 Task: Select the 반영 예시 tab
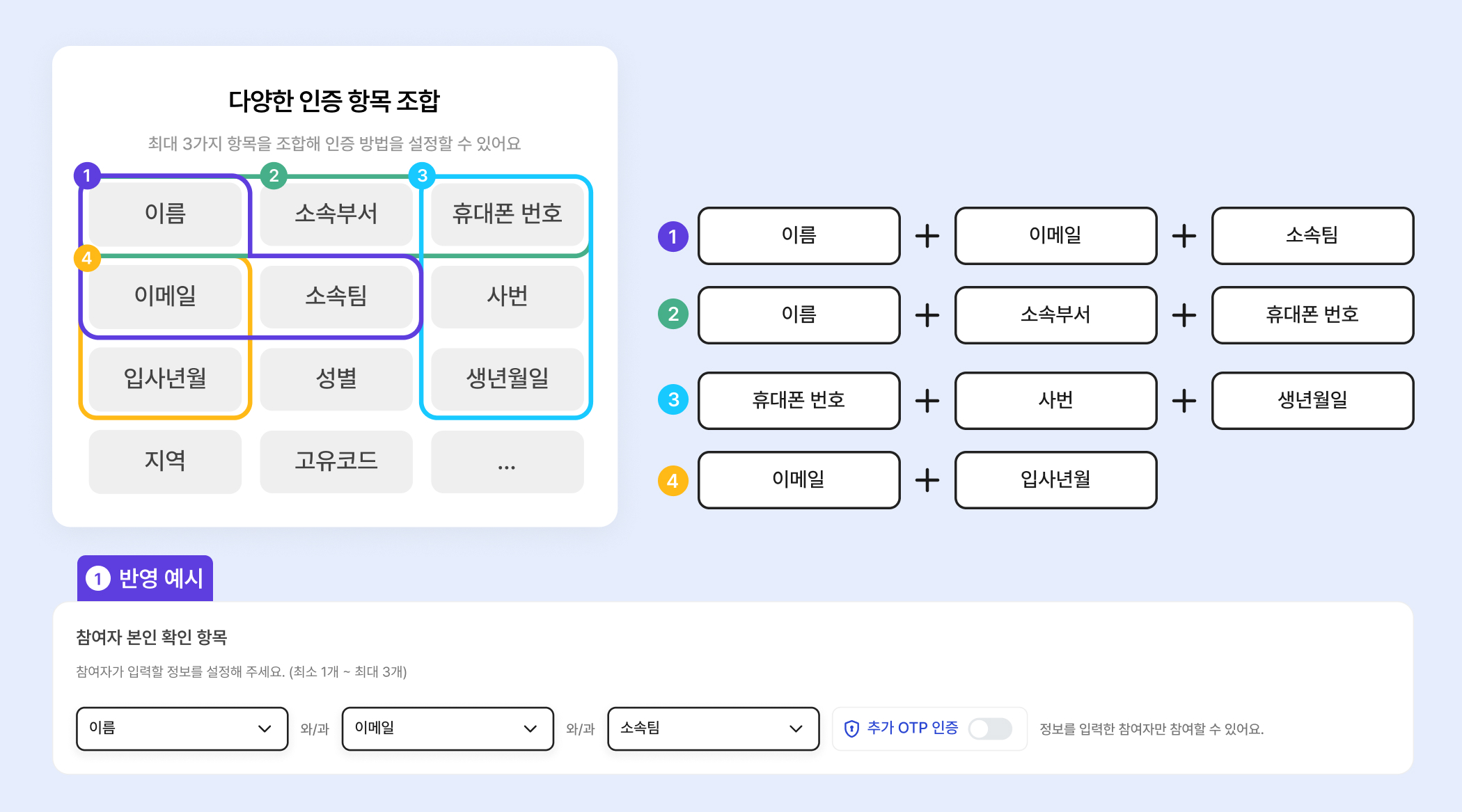pyautogui.click(x=146, y=578)
